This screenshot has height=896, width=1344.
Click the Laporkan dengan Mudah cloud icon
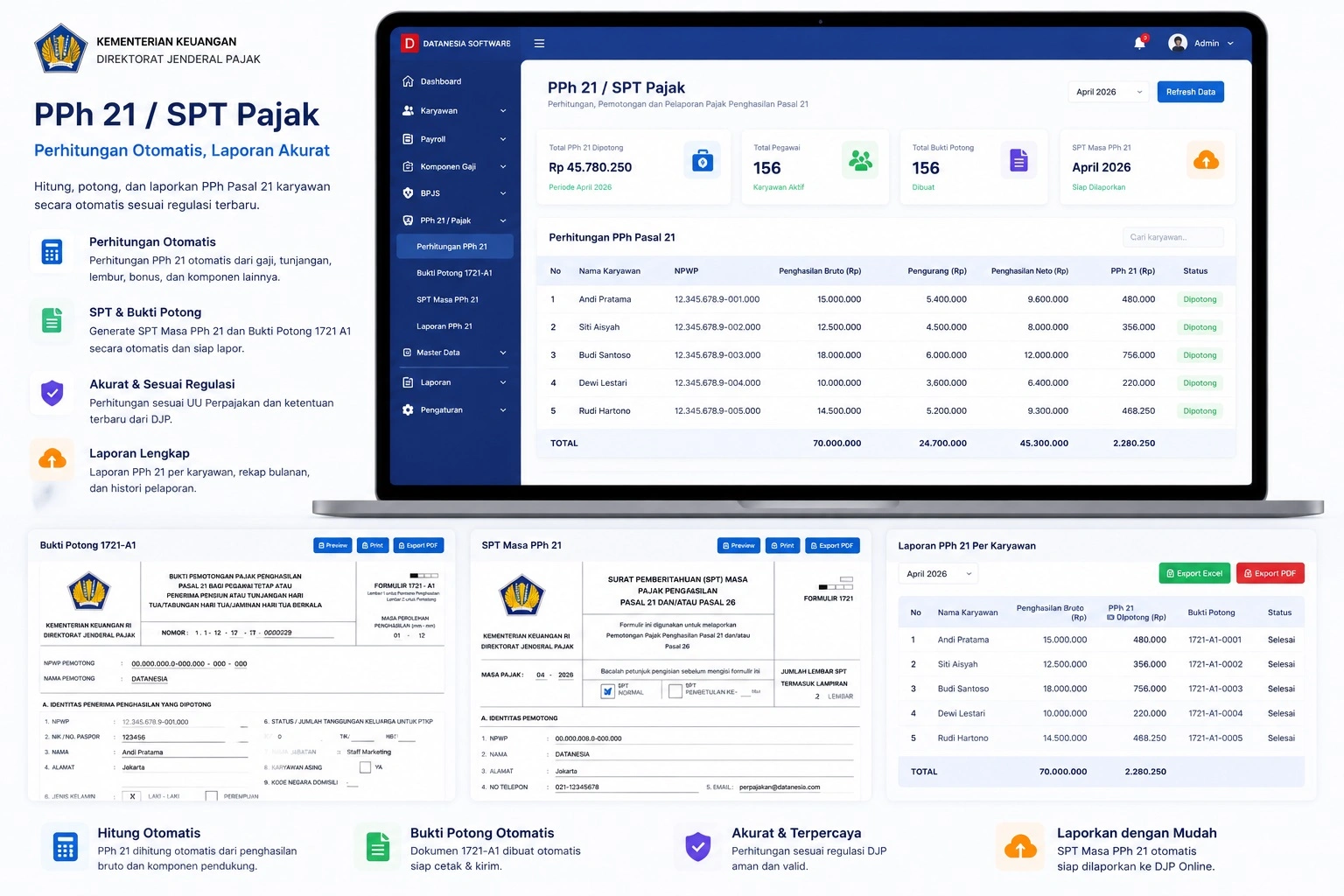[1020, 847]
